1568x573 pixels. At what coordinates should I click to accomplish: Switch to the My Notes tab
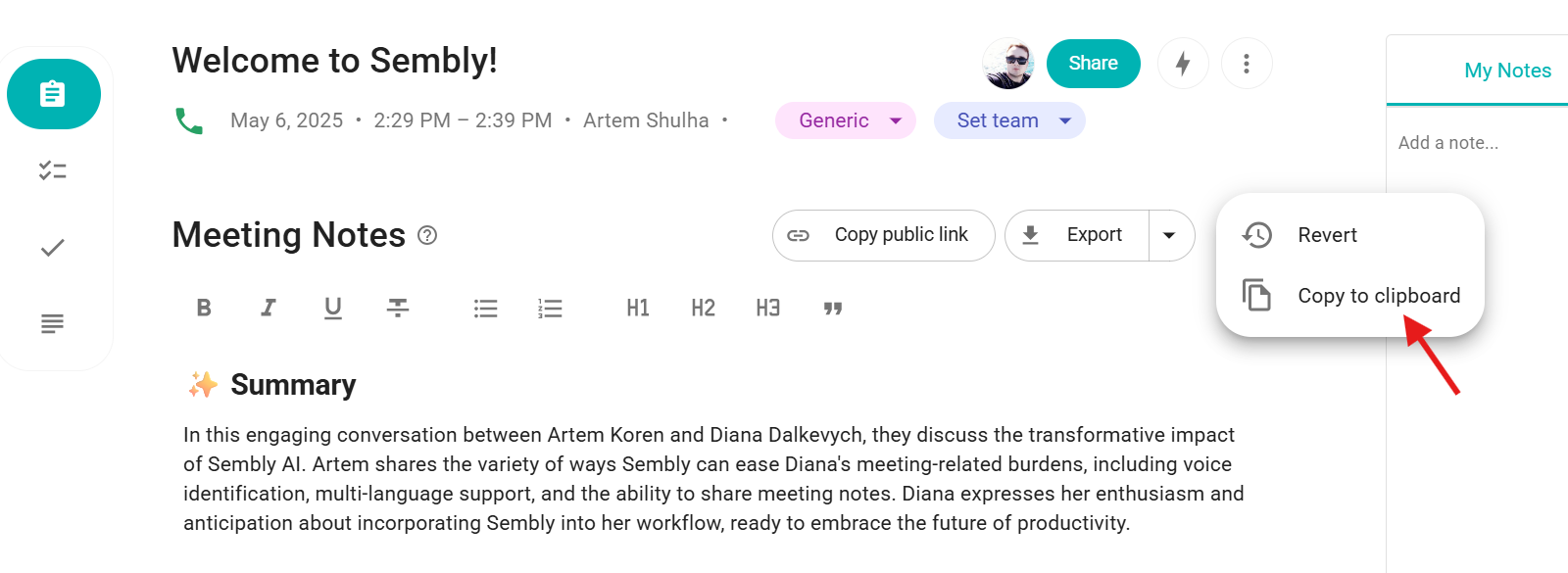tap(1506, 71)
